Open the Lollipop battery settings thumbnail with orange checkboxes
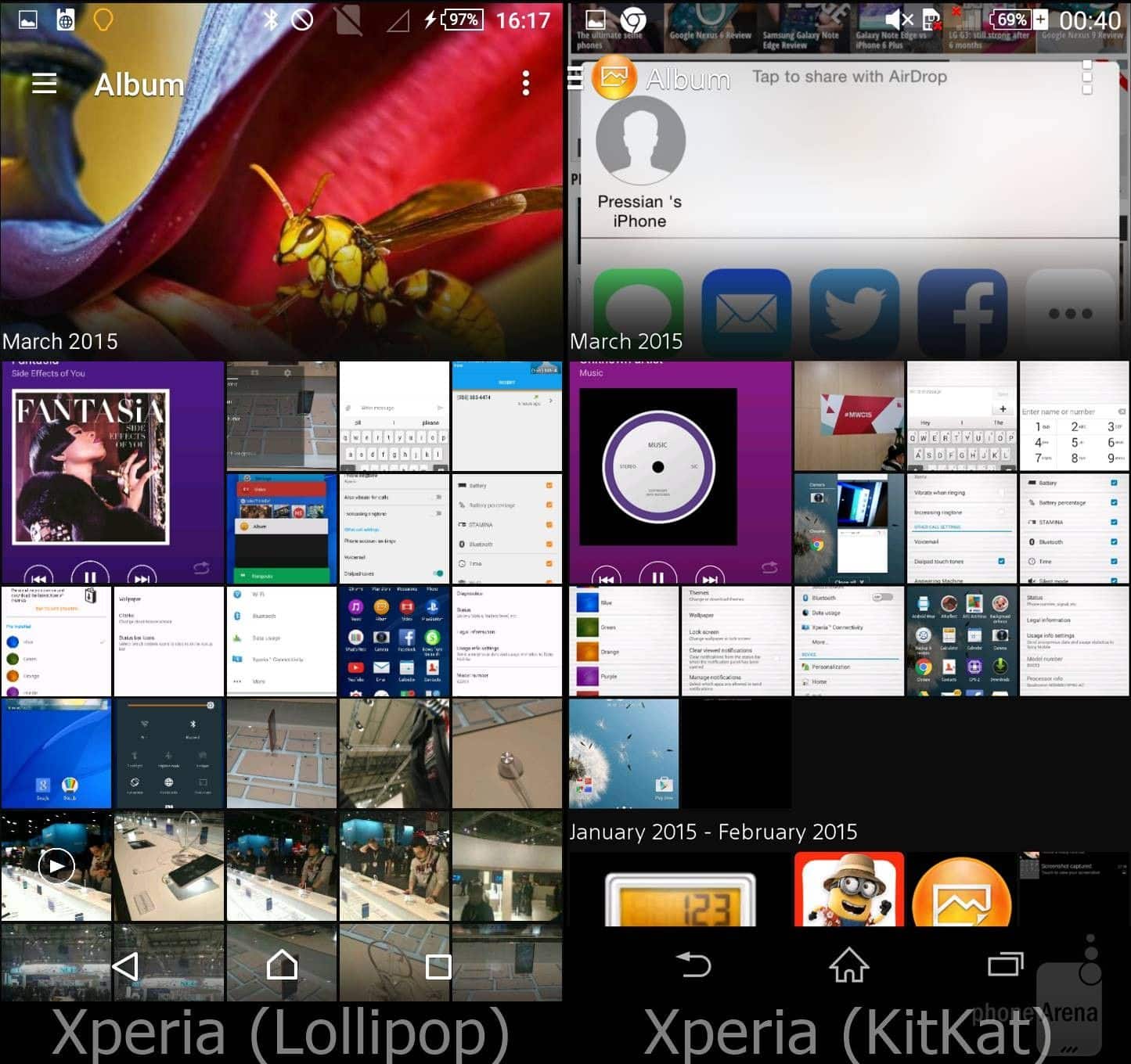Screen dimensions: 1131x1064 coord(507,529)
